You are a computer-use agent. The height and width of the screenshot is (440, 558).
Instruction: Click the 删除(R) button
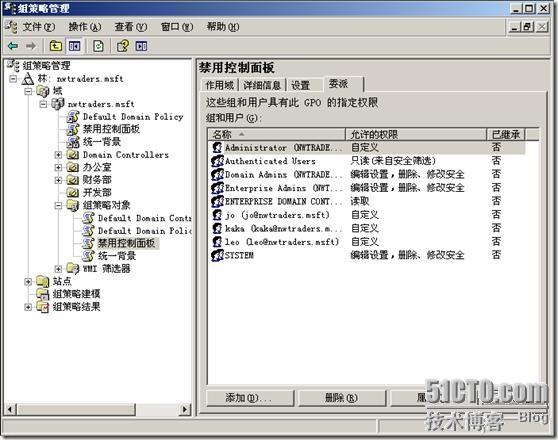click(x=342, y=398)
